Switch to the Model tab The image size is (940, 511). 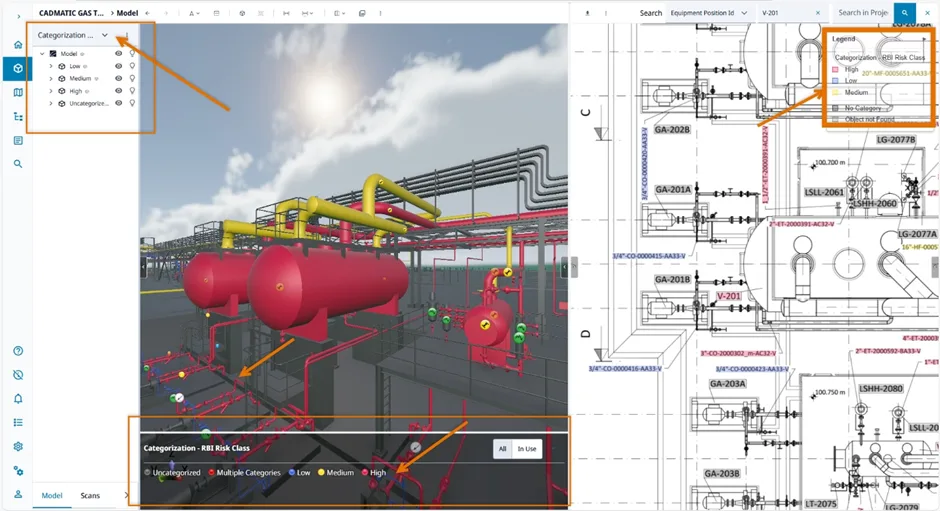[x=51, y=495]
